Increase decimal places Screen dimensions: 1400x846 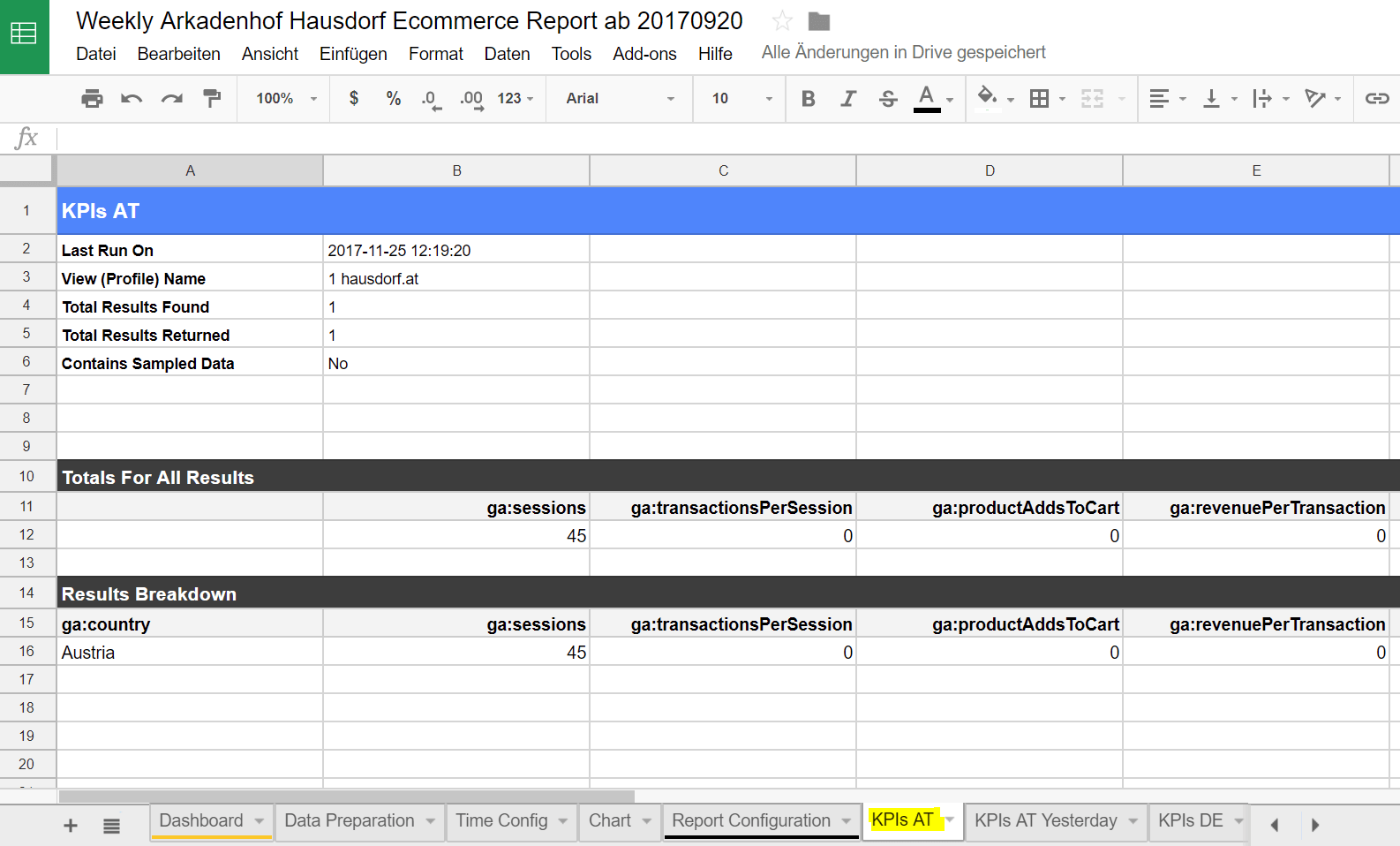click(471, 99)
